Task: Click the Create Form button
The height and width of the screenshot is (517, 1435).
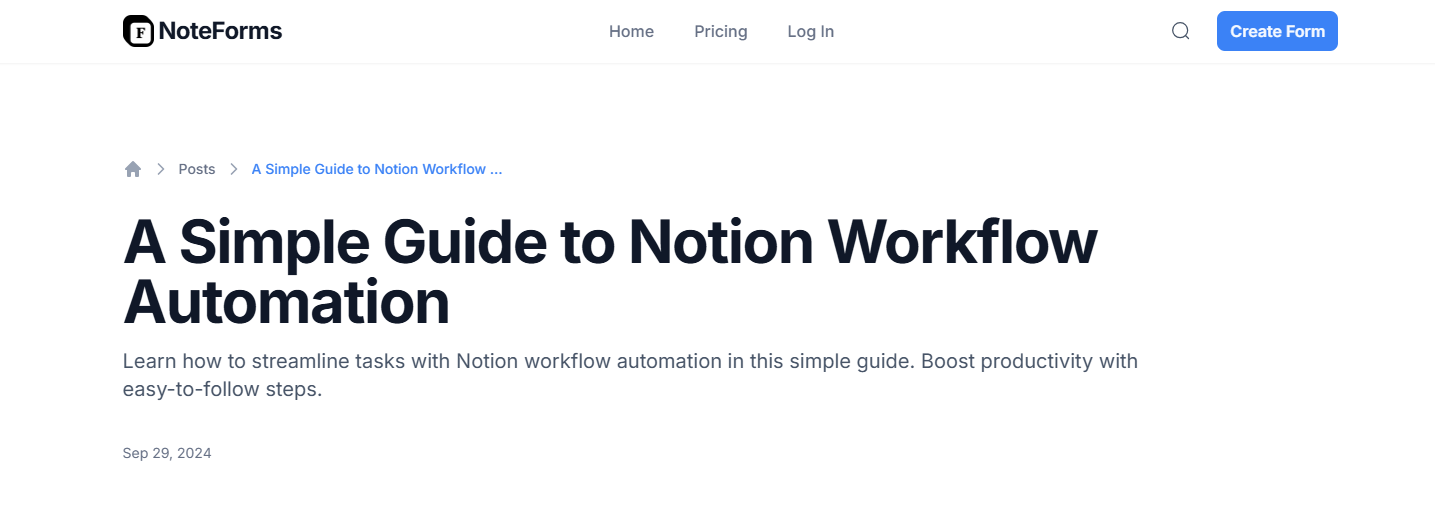Action: pyautogui.click(x=1277, y=31)
